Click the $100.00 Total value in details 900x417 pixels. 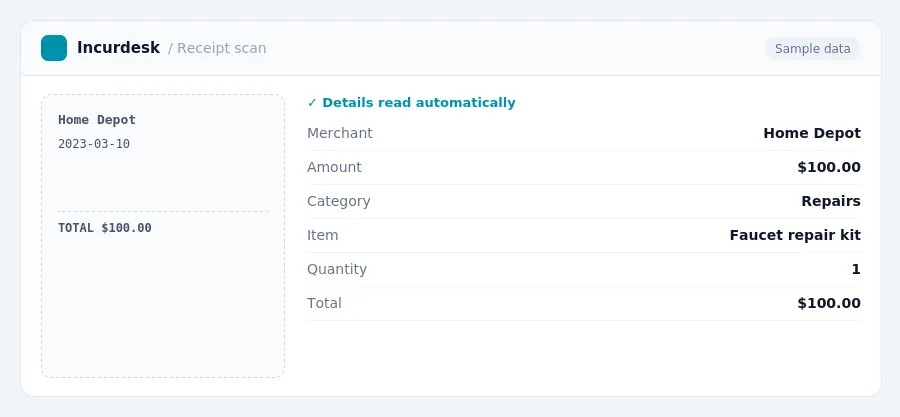(x=829, y=303)
